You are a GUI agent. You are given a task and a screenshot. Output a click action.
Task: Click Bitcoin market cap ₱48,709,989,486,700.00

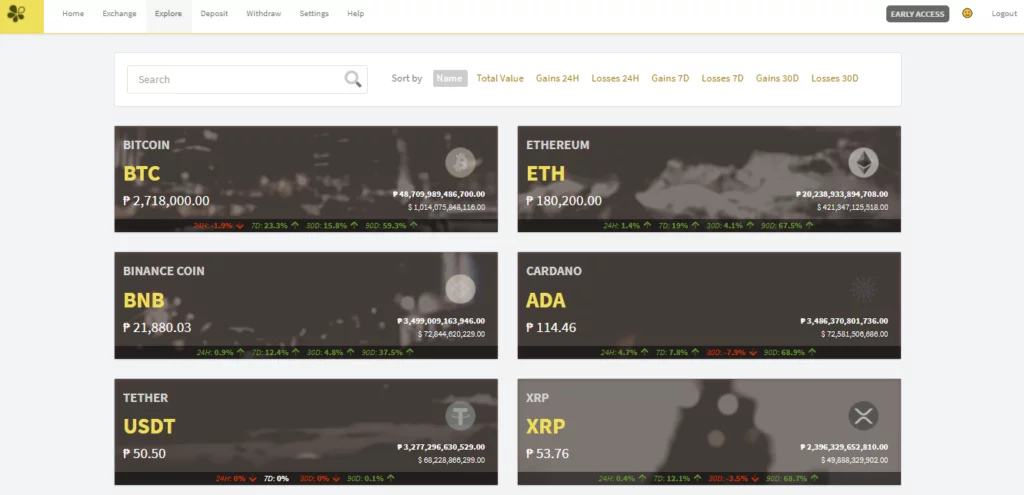click(x=439, y=194)
